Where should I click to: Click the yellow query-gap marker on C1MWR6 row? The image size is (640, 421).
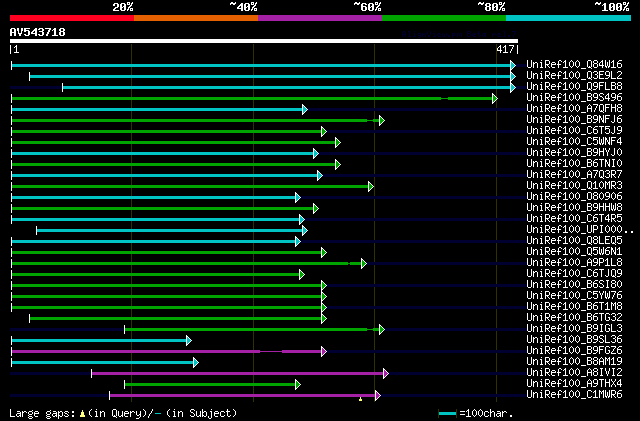click(360, 399)
